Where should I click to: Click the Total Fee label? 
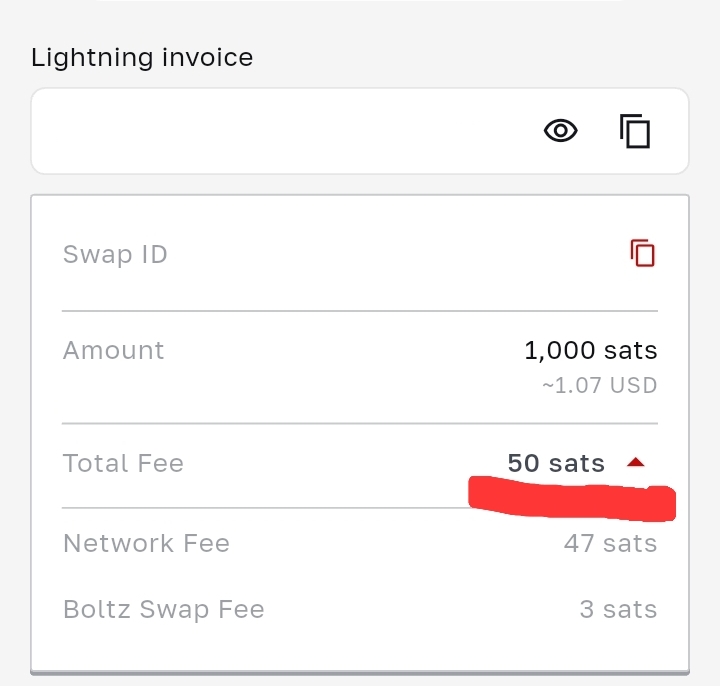coord(123,463)
